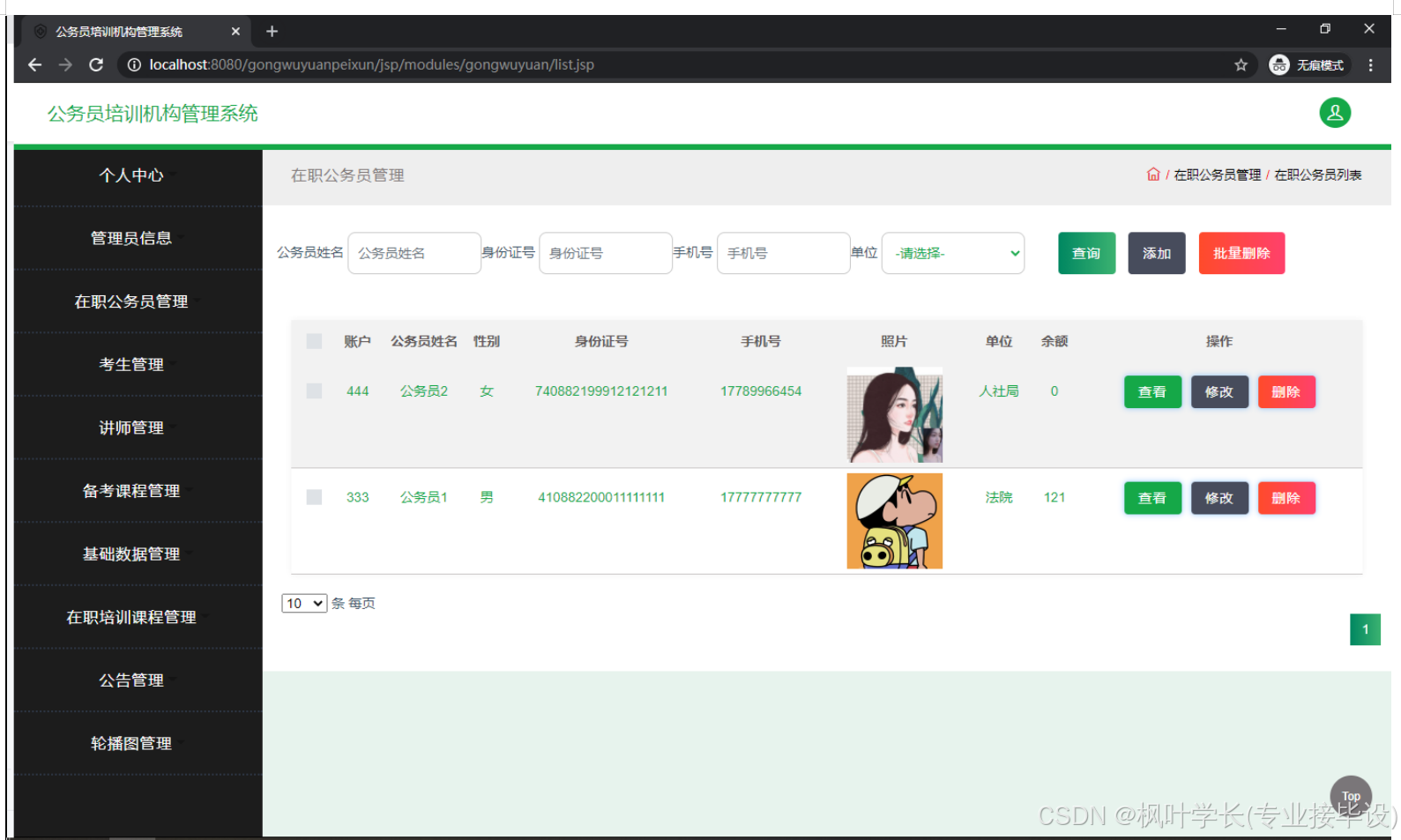Click the Top scroll button
1401x840 pixels.
pyautogui.click(x=1351, y=796)
